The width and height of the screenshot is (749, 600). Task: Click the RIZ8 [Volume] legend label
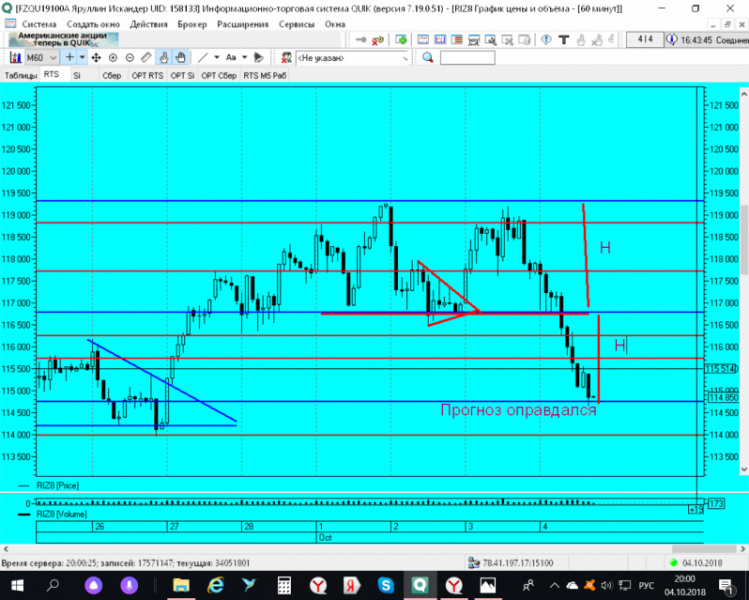pyautogui.click(x=62, y=514)
